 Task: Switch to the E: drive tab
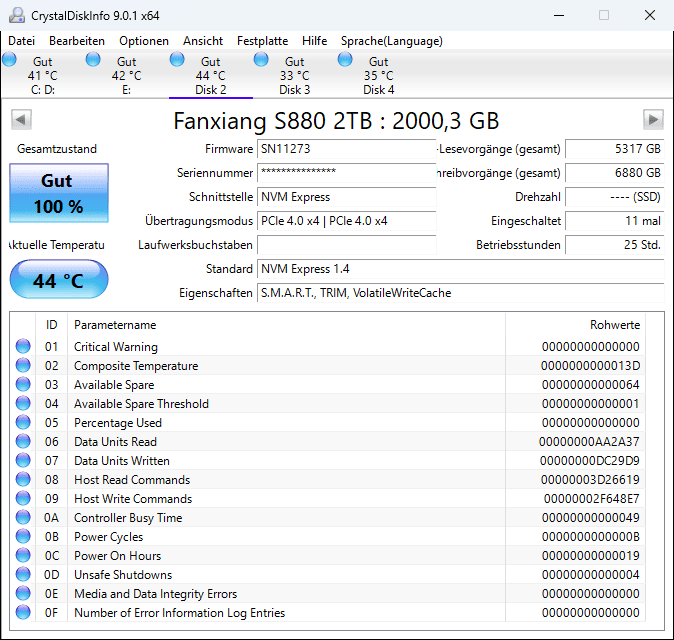[x=126, y=76]
